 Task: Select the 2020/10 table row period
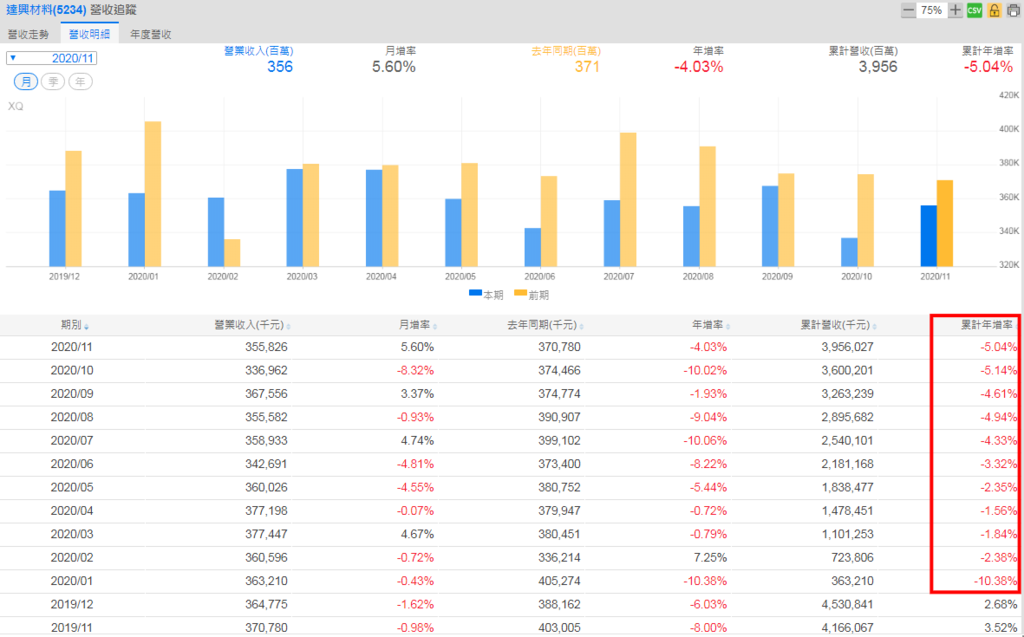coord(72,370)
